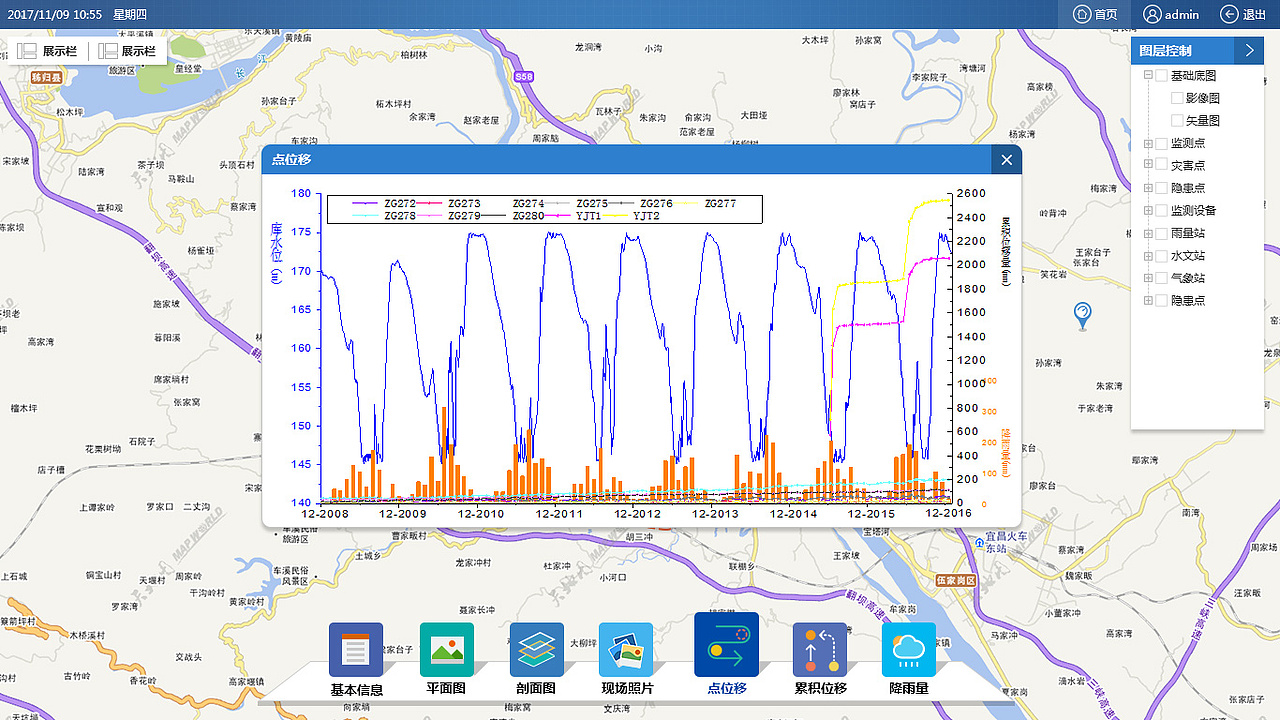Close the 点位移 chart dialog
1280x720 pixels.
point(1007,160)
